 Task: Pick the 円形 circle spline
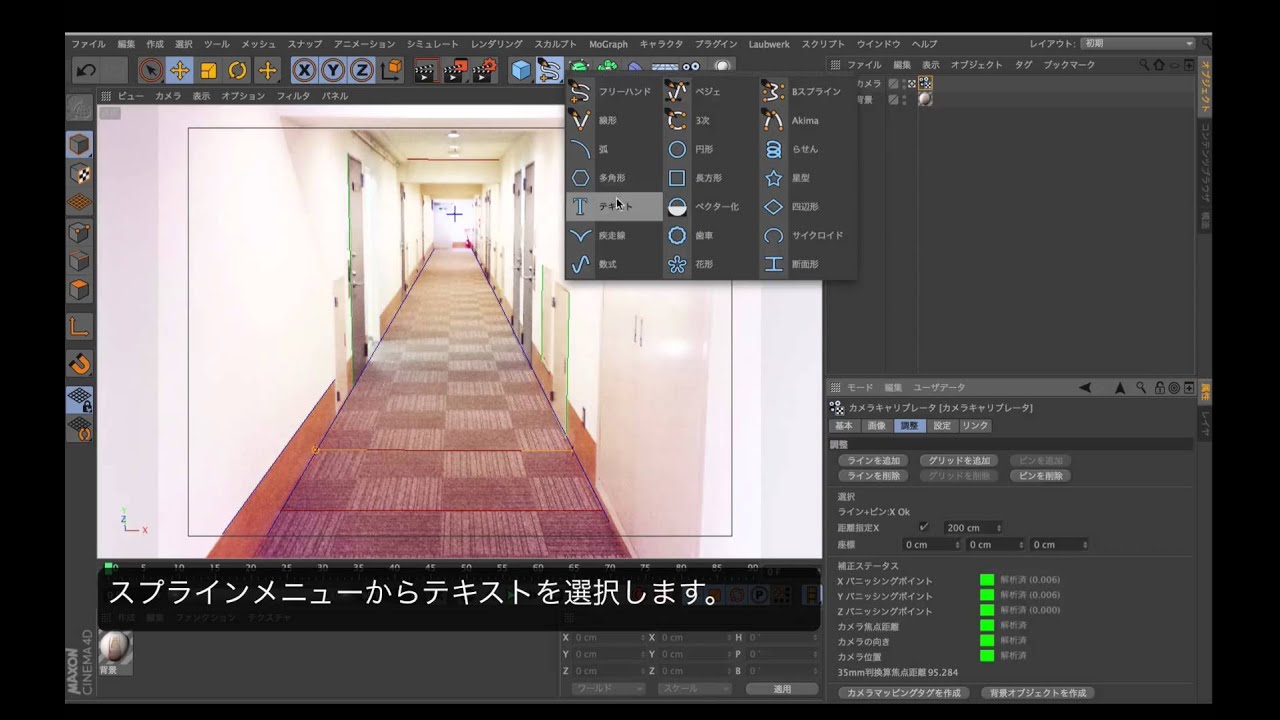pyautogui.click(x=711, y=150)
